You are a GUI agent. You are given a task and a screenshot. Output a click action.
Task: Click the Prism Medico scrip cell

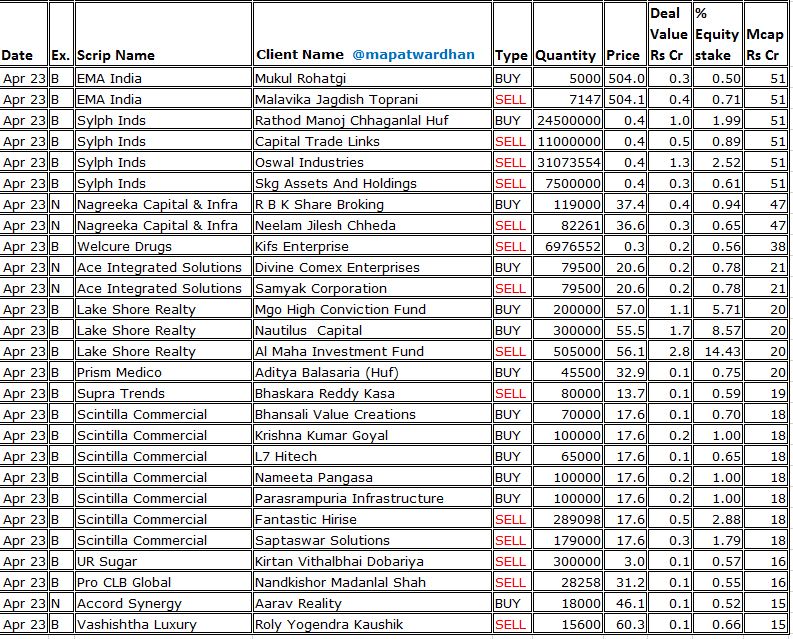click(163, 372)
